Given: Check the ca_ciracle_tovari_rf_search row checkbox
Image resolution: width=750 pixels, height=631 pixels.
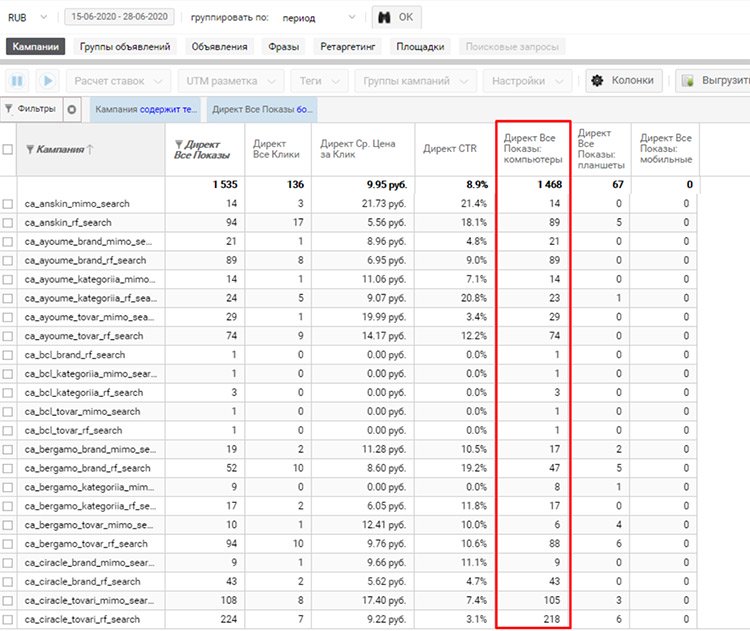Looking at the screenshot, I should 8,620.
